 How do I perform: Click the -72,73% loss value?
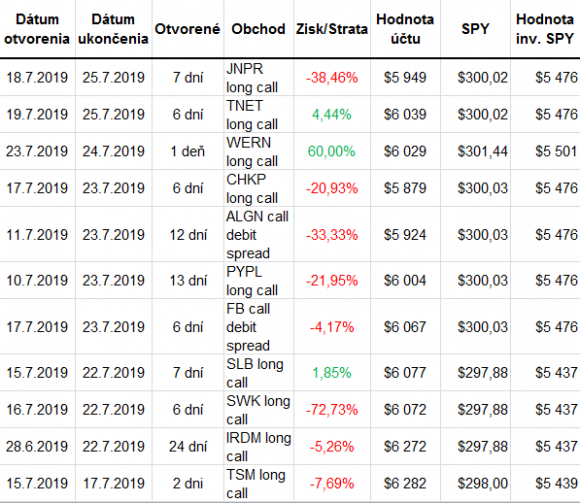click(x=332, y=410)
